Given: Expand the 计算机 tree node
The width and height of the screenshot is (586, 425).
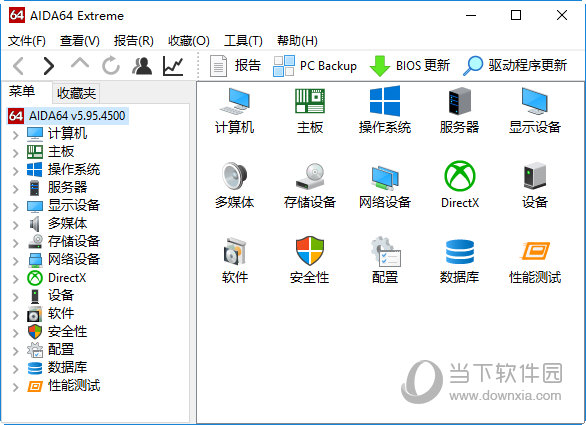Looking at the screenshot, I should tap(16, 134).
